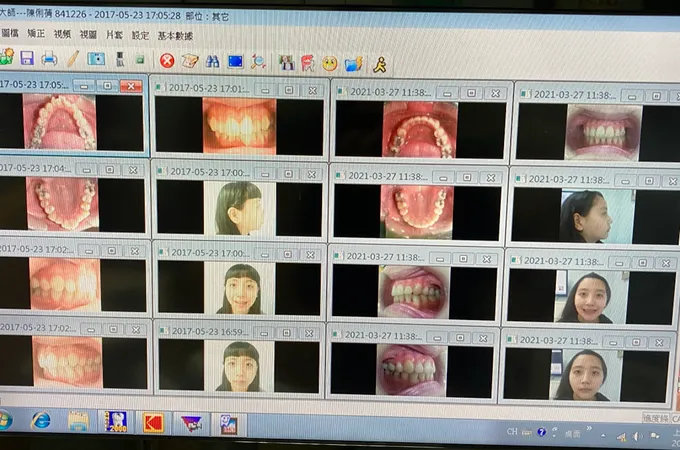
Task: Select the 2021 frontal teeth with retractor photo
Action: (604, 132)
